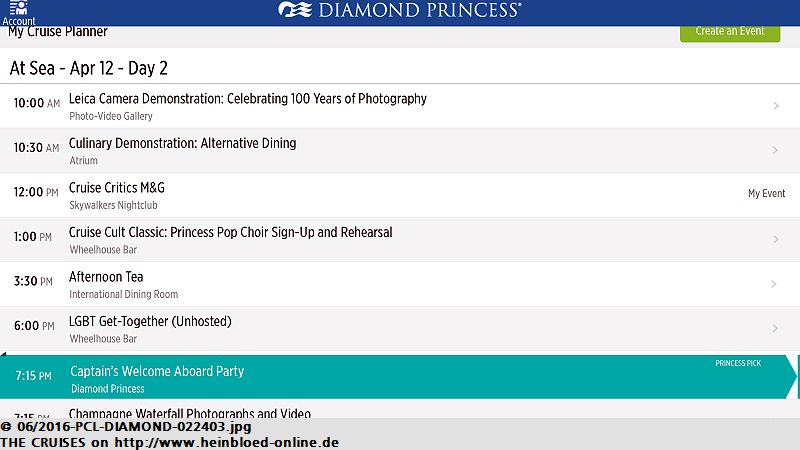The width and height of the screenshot is (800, 450).
Task: Expand Culinary Demonstration event chevron
Action: (775, 150)
